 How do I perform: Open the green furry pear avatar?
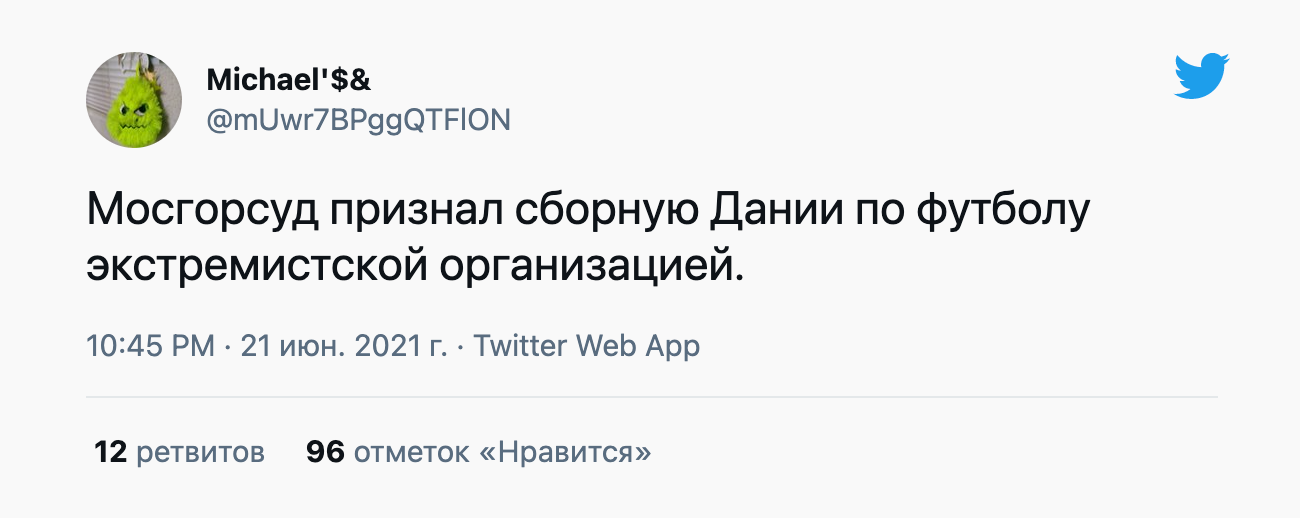[135, 100]
